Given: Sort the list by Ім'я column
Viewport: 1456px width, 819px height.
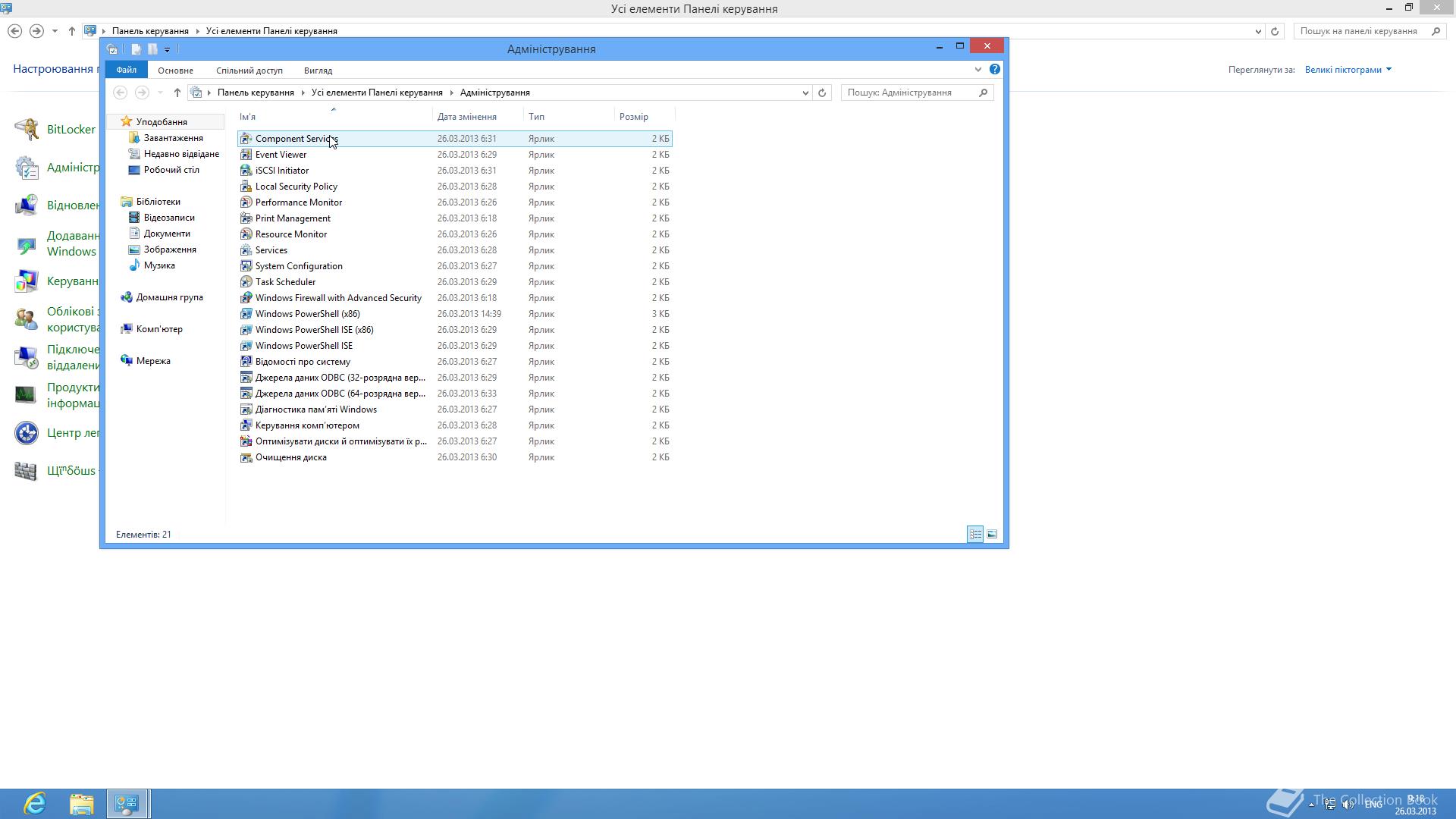Looking at the screenshot, I should click(334, 117).
